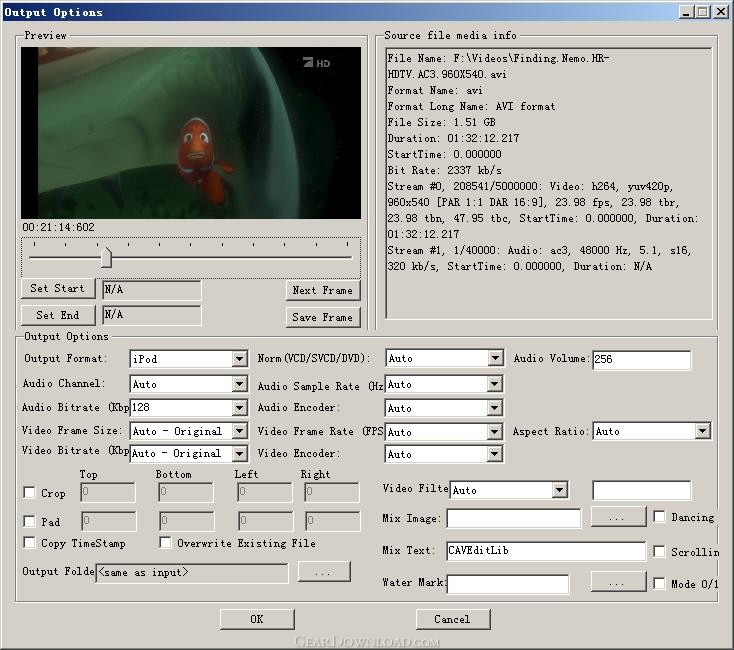Expand the Video Encoder dropdown
The width and height of the screenshot is (734, 650).
click(444, 453)
